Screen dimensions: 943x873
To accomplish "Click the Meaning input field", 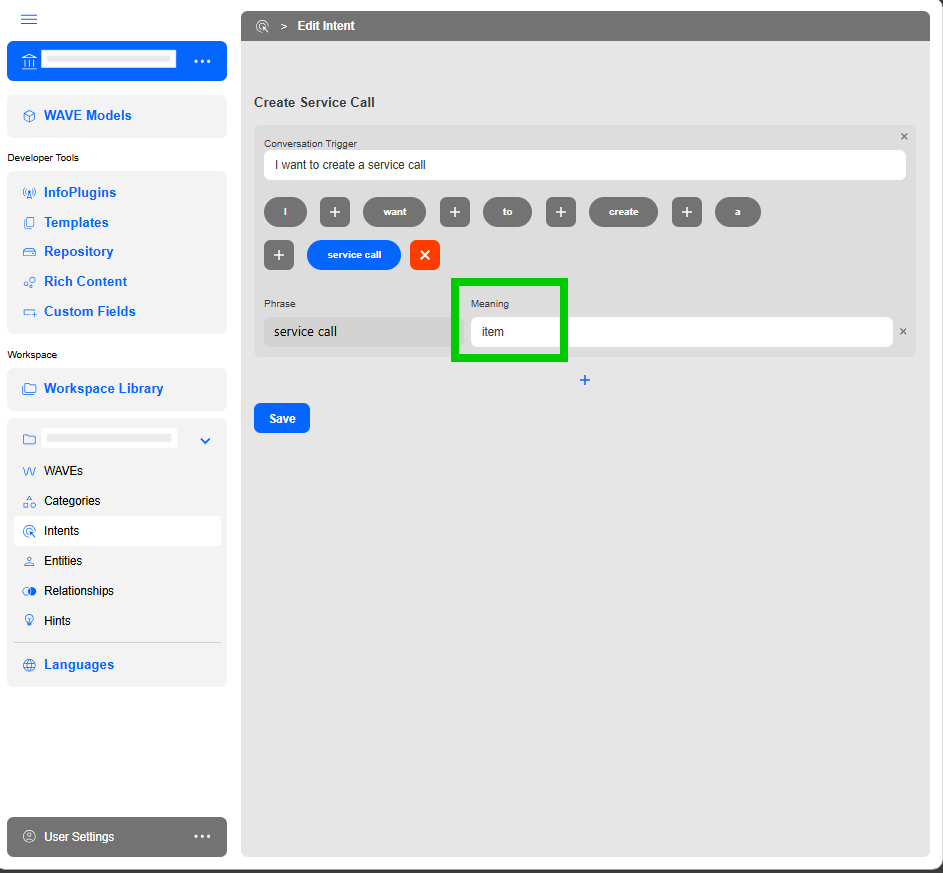I will tap(680, 332).
